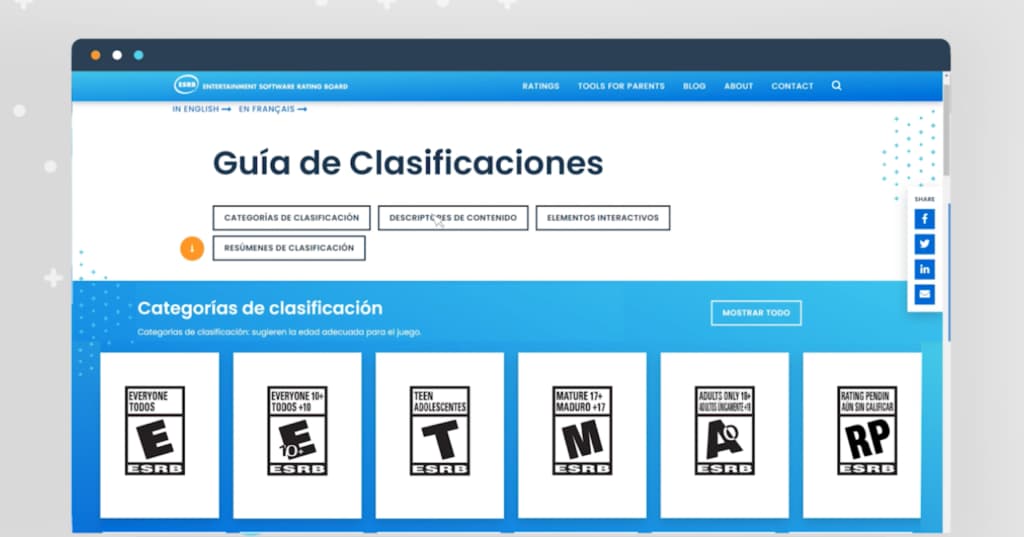Jump to Categorías de Clasificación section
Image resolution: width=1024 pixels, height=537 pixels.
point(291,218)
